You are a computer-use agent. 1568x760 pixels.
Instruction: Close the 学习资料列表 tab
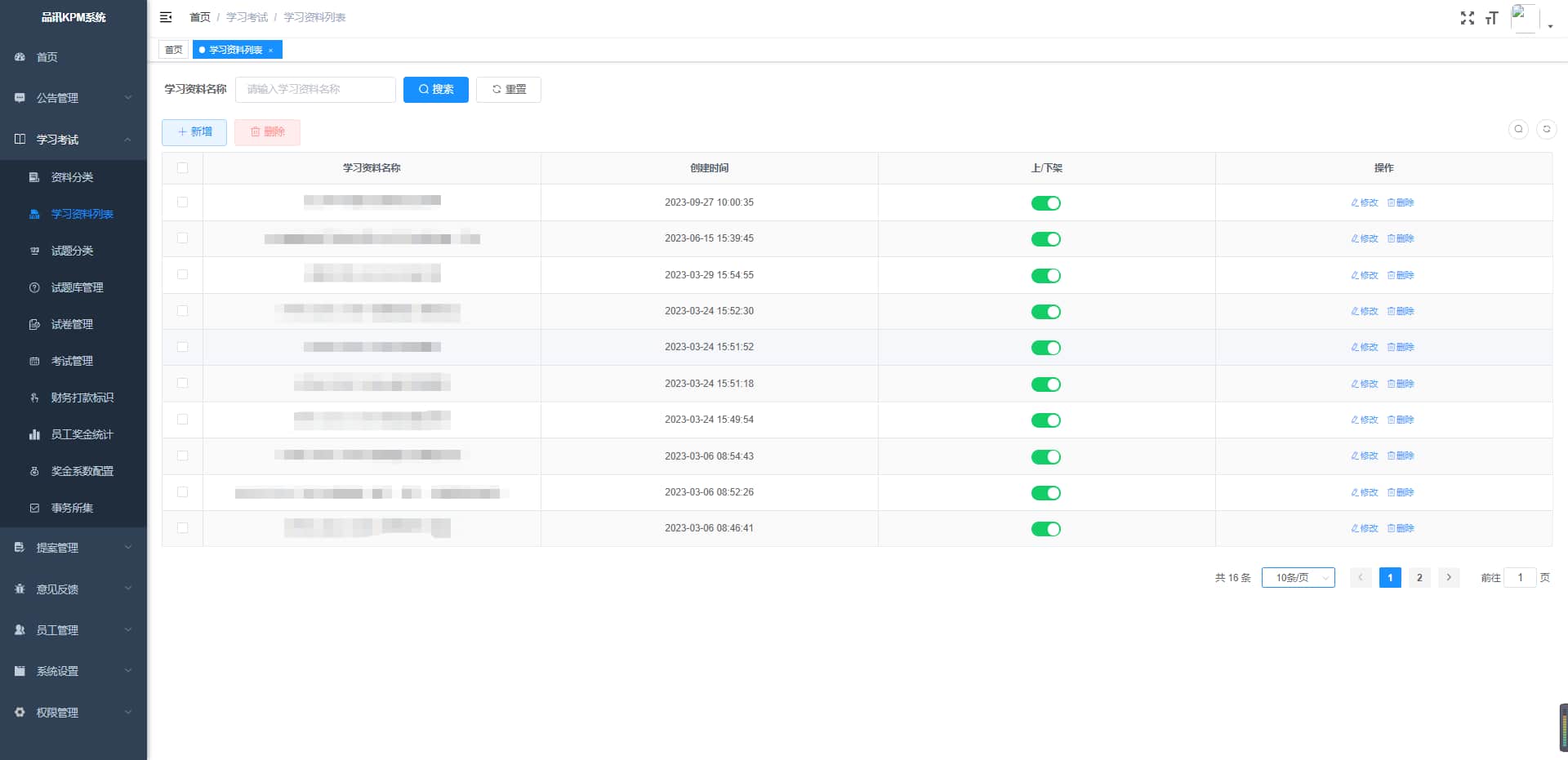pos(270,51)
